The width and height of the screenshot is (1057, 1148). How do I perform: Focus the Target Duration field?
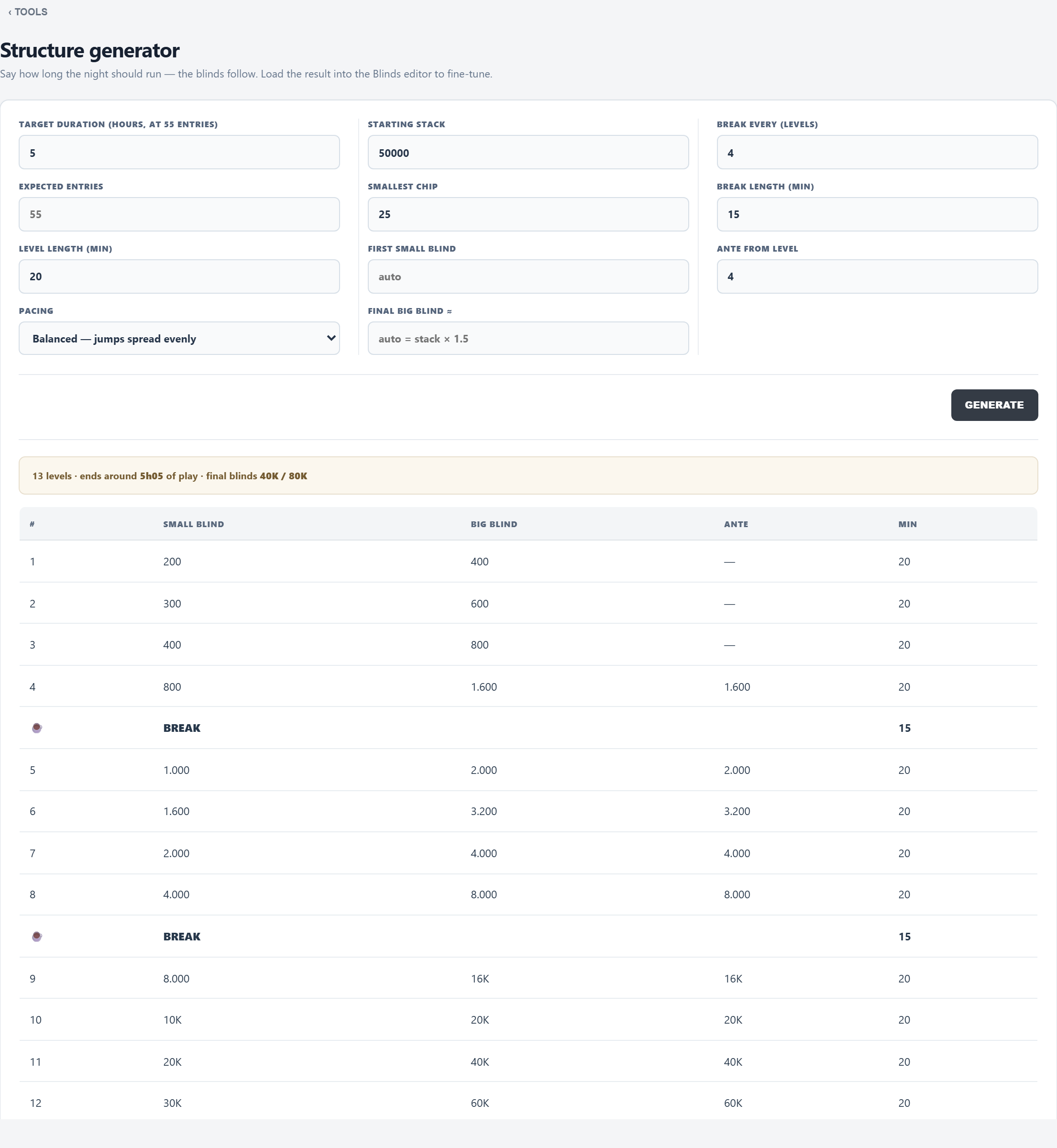179,153
